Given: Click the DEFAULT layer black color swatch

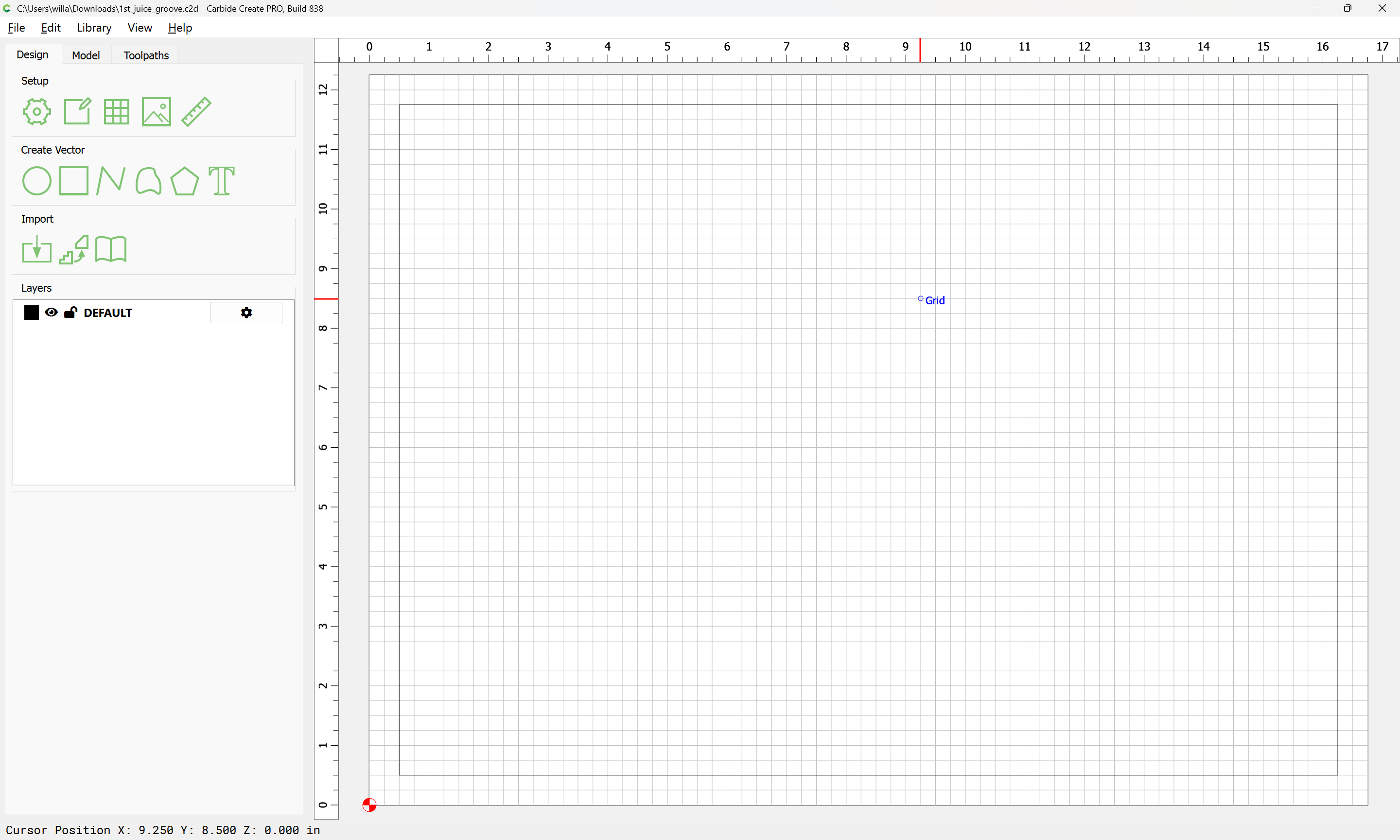Looking at the screenshot, I should point(32,313).
